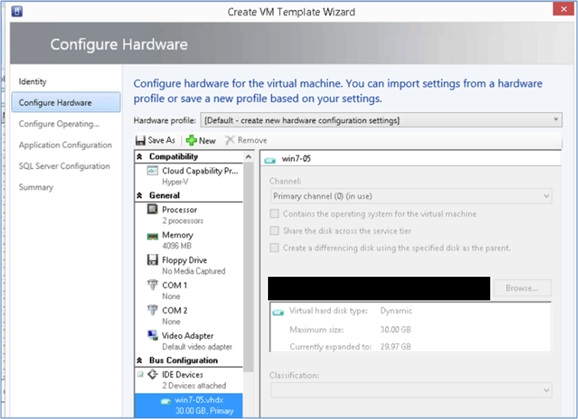Image resolution: width=578 pixels, height=419 pixels.
Task: Enable Create a differencing disk checkbox
Action: [274, 248]
